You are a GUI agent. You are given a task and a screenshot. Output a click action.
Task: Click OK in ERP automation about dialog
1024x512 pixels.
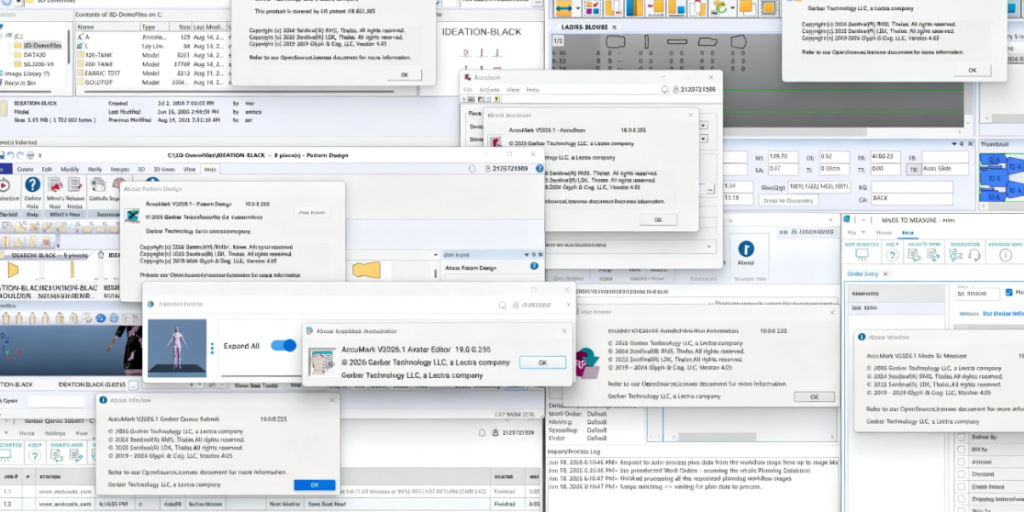tap(814, 396)
